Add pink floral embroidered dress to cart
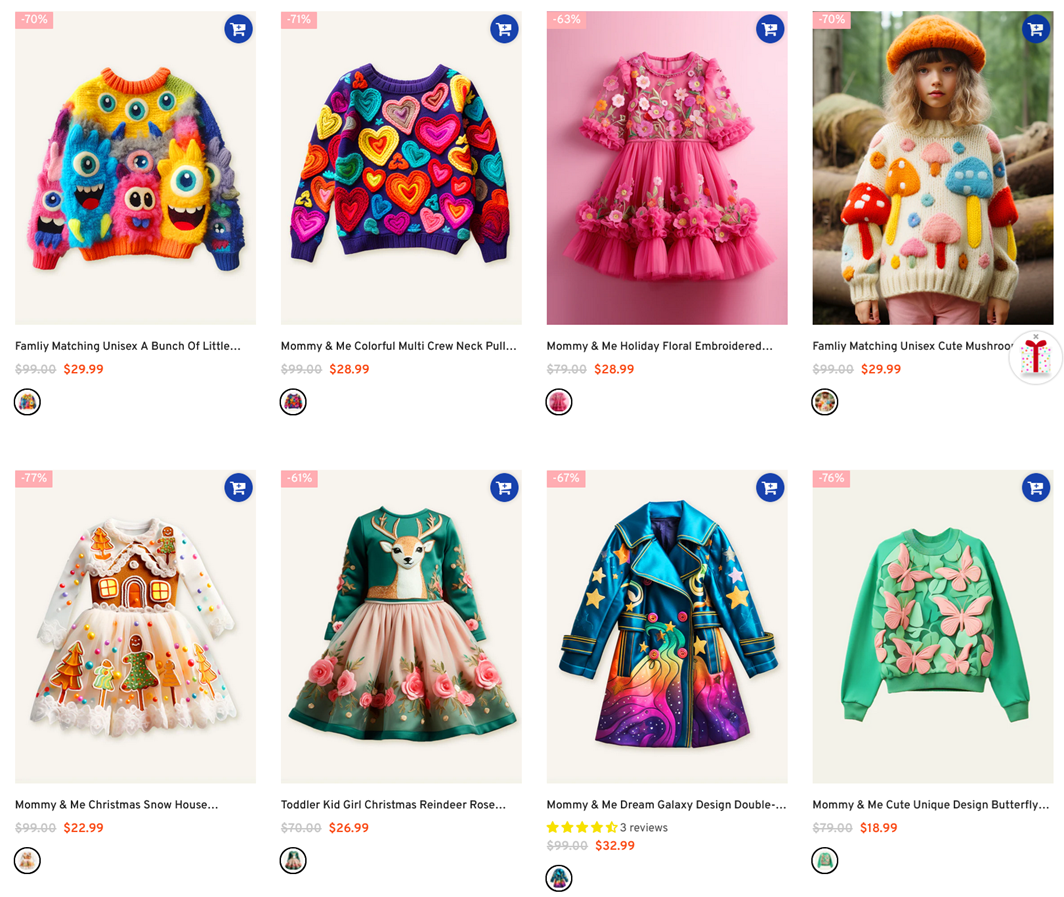This screenshot has width=1064, height=897. (770, 29)
